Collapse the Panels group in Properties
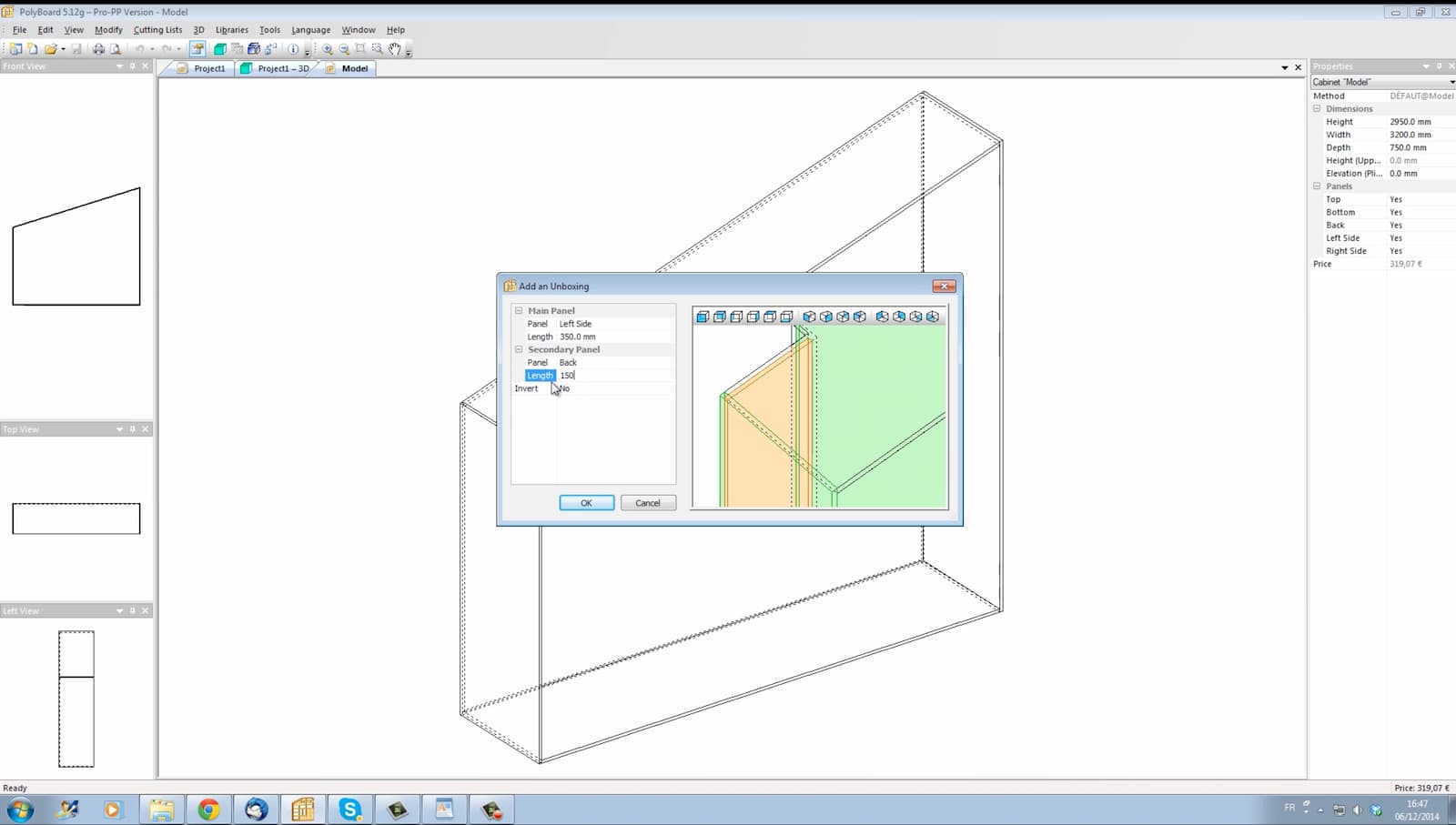Image resolution: width=1456 pixels, height=825 pixels. click(1317, 186)
